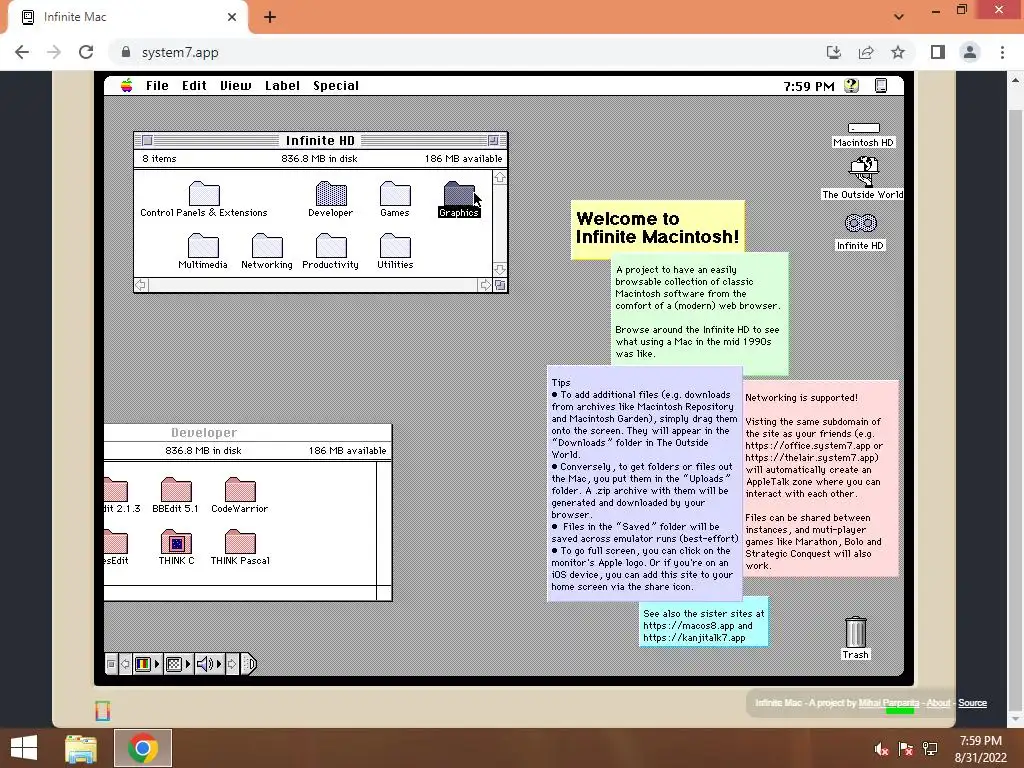
Task: Open the Mihai Parparita link
Action: [888, 703]
